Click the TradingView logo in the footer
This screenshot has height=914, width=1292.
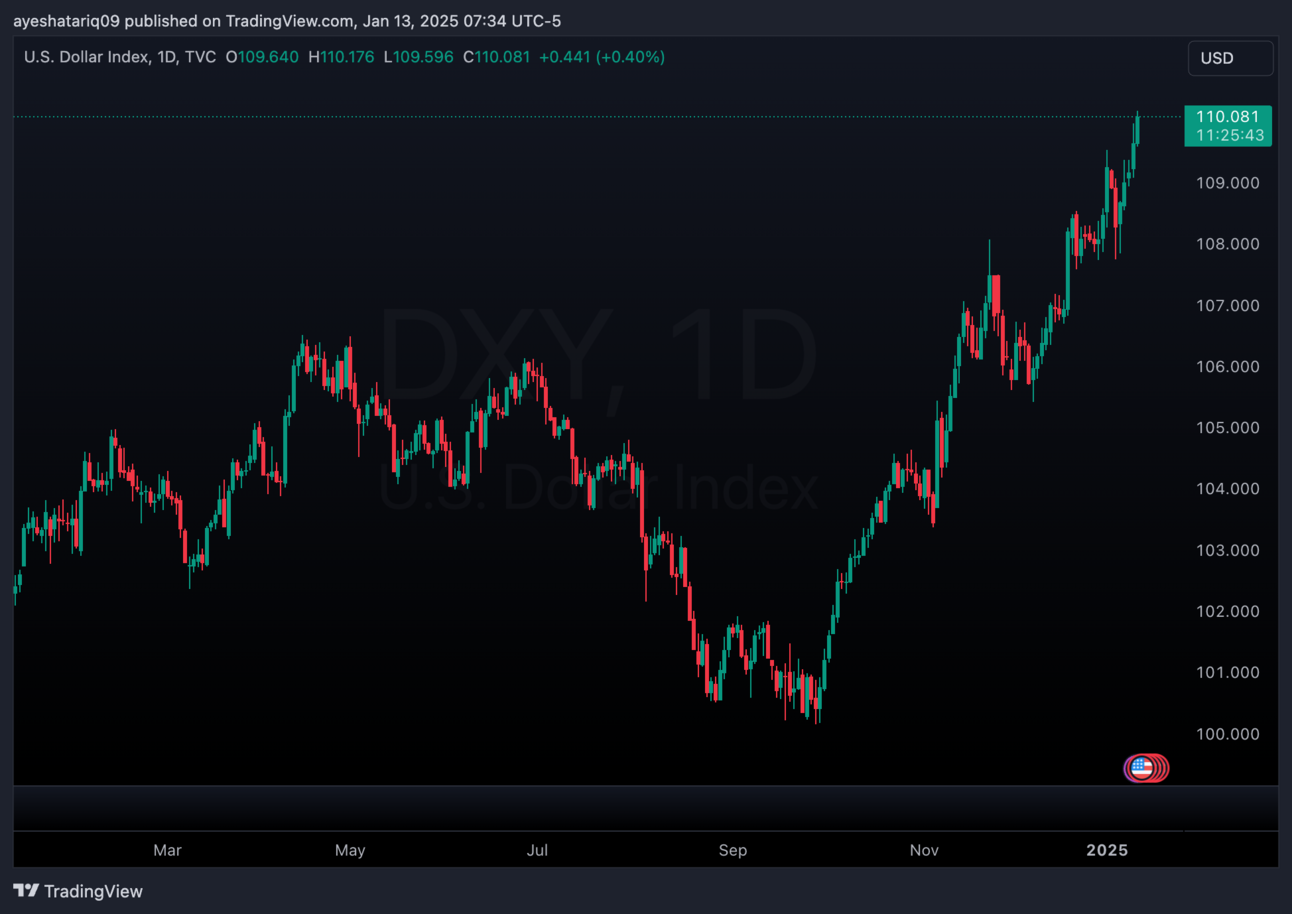78,891
